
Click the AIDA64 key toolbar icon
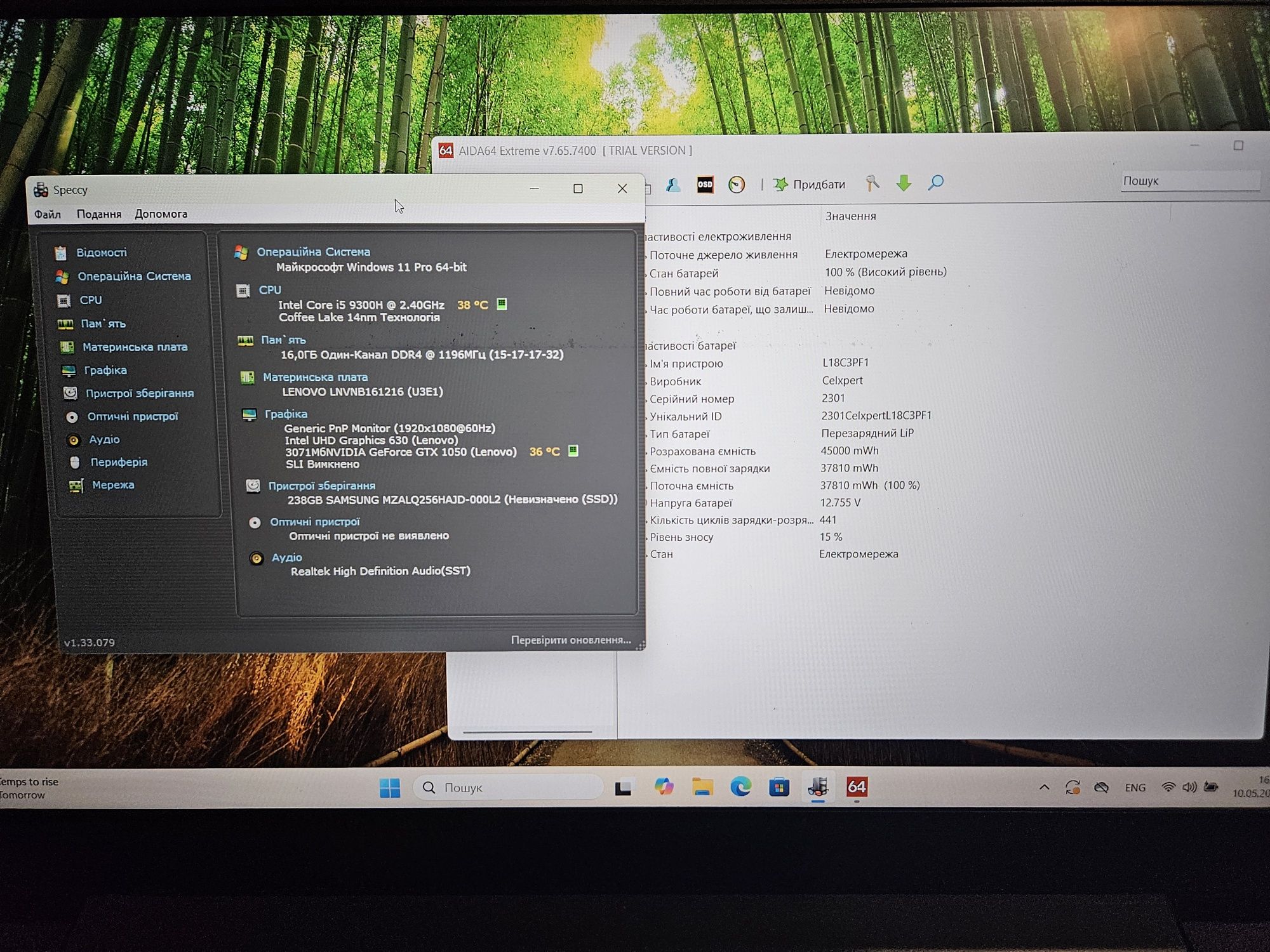(x=872, y=183)
